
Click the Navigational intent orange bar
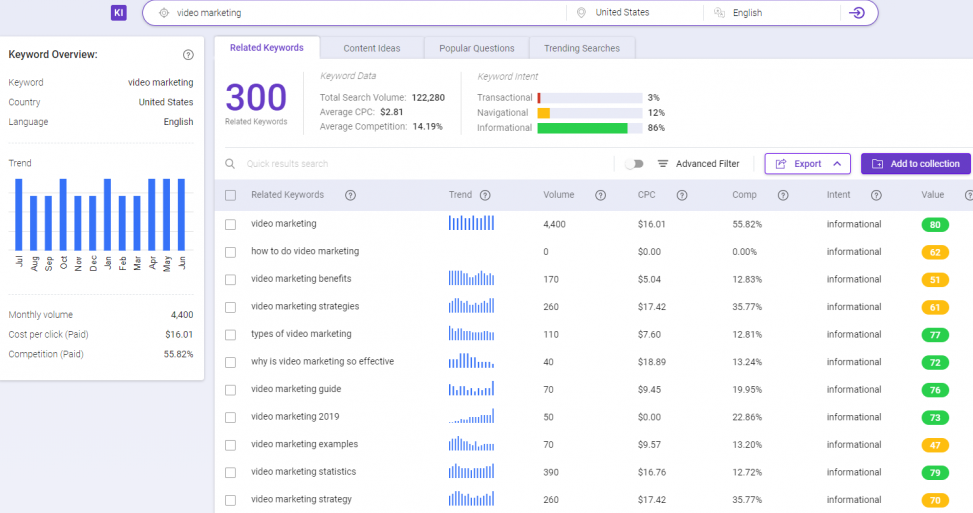click(544, 113)
